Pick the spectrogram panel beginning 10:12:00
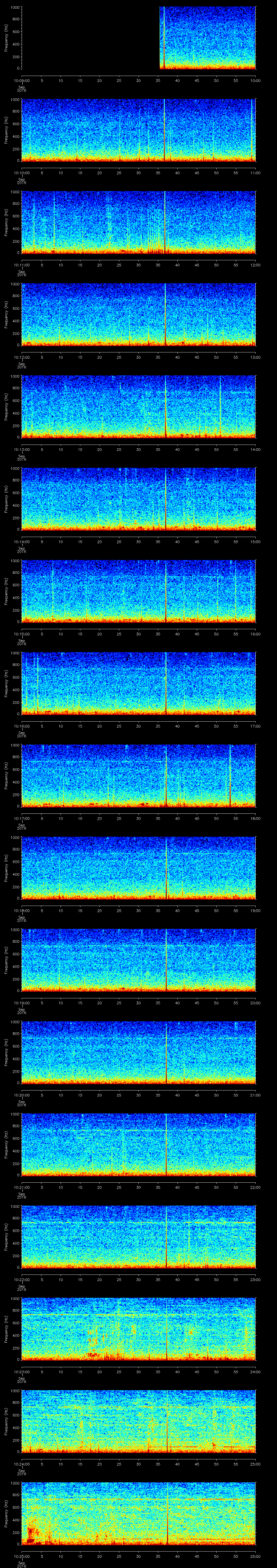The width and height of the screenshot is (277, 1568). [139, 315]
